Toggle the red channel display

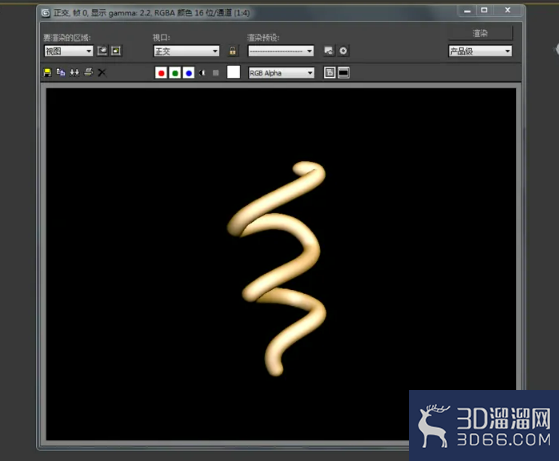[161, 73]
